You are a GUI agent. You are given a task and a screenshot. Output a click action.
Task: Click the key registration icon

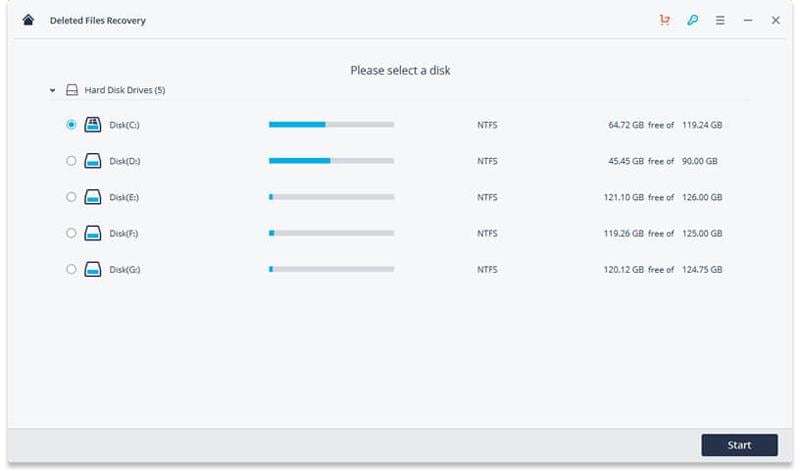(692, 20)
